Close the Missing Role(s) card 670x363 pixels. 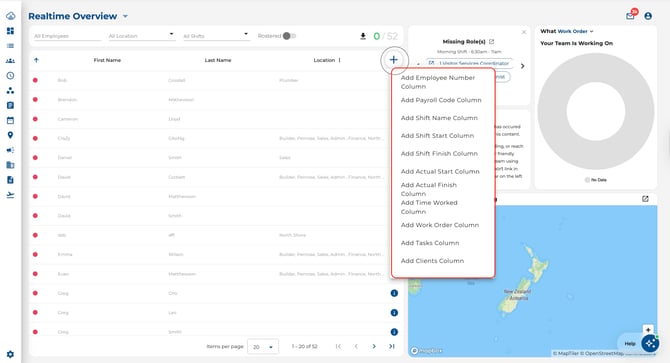click(x=524, y=32)
